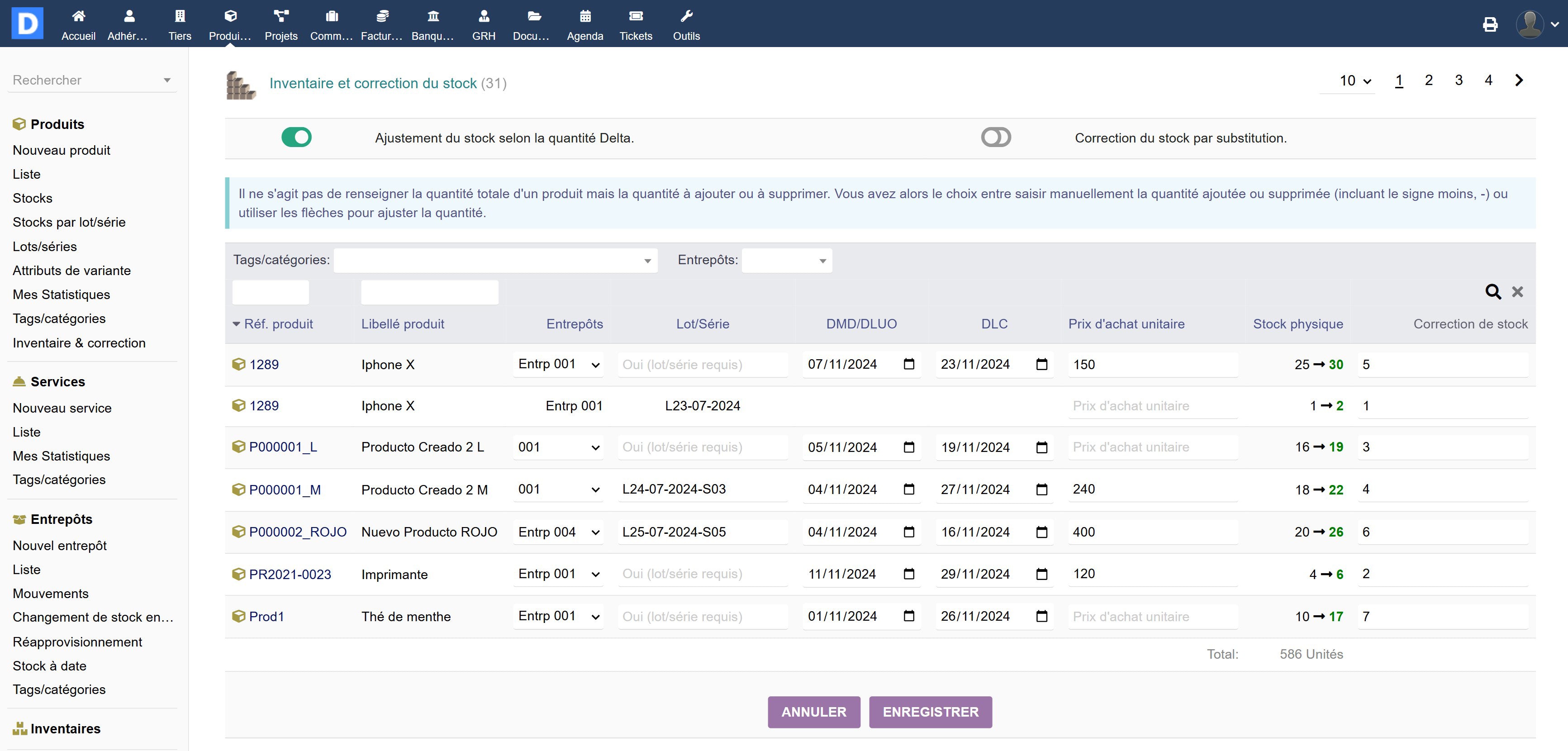
Task: Click the print icon in top bar
Action: 1489,24
